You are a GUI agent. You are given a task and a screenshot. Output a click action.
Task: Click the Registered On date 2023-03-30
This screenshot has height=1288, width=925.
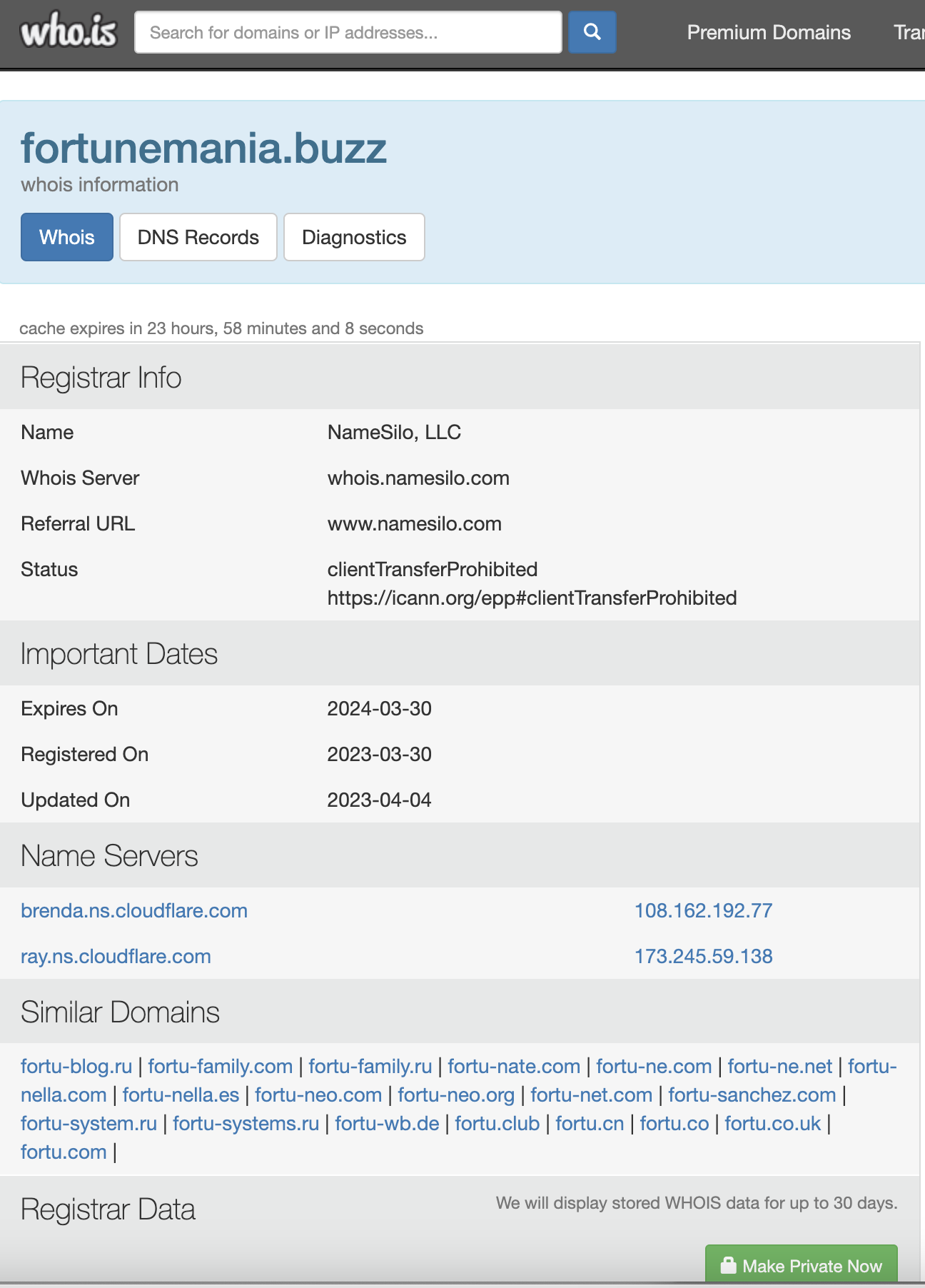(x=379, y=755)
